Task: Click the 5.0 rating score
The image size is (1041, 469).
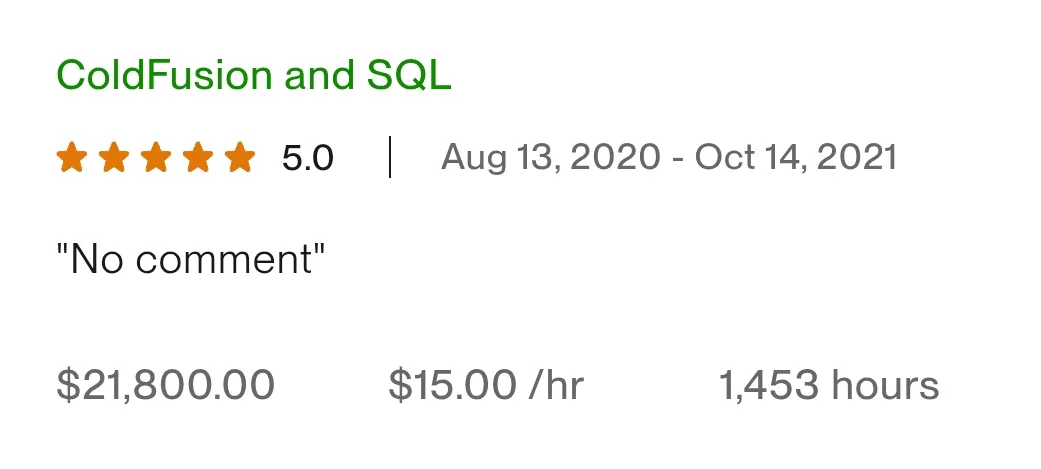Action: click(x=307, y=158)
